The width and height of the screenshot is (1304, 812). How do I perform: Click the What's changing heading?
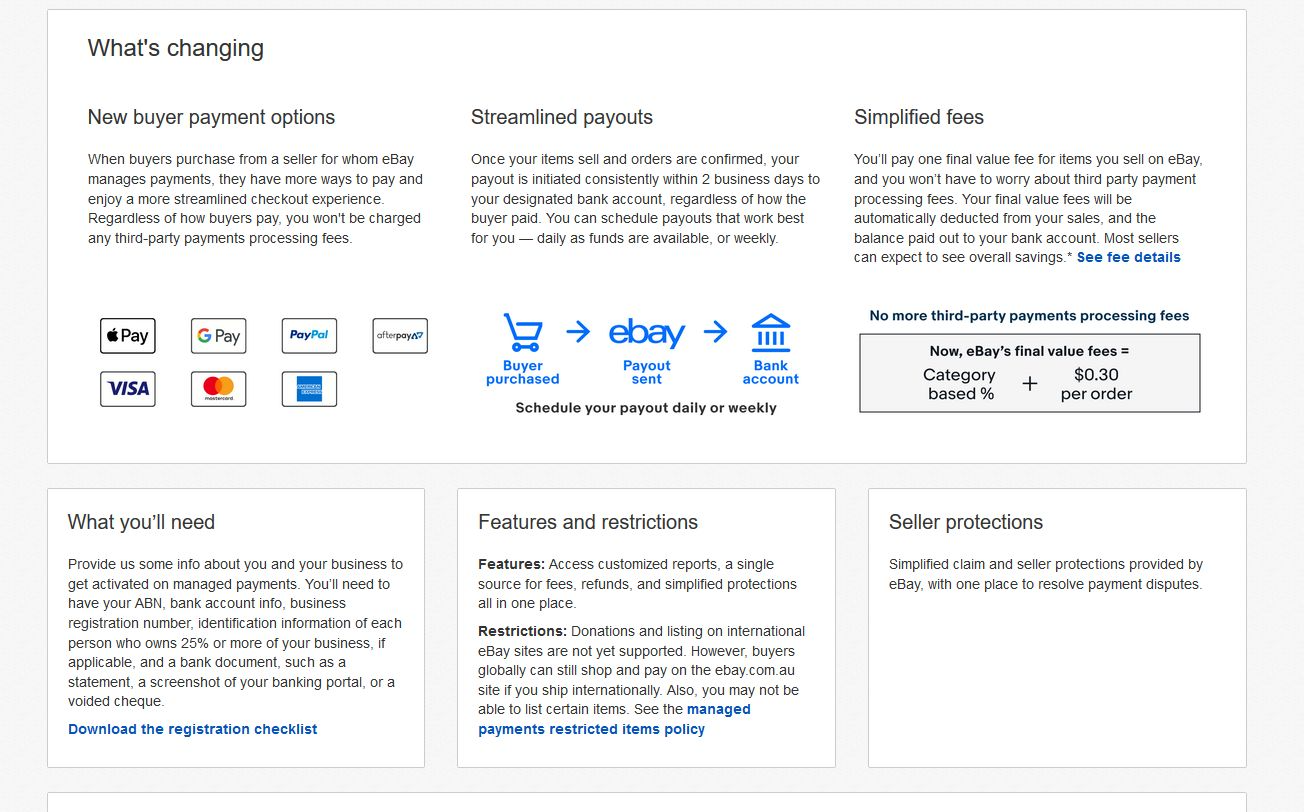[x=176, y=48]
